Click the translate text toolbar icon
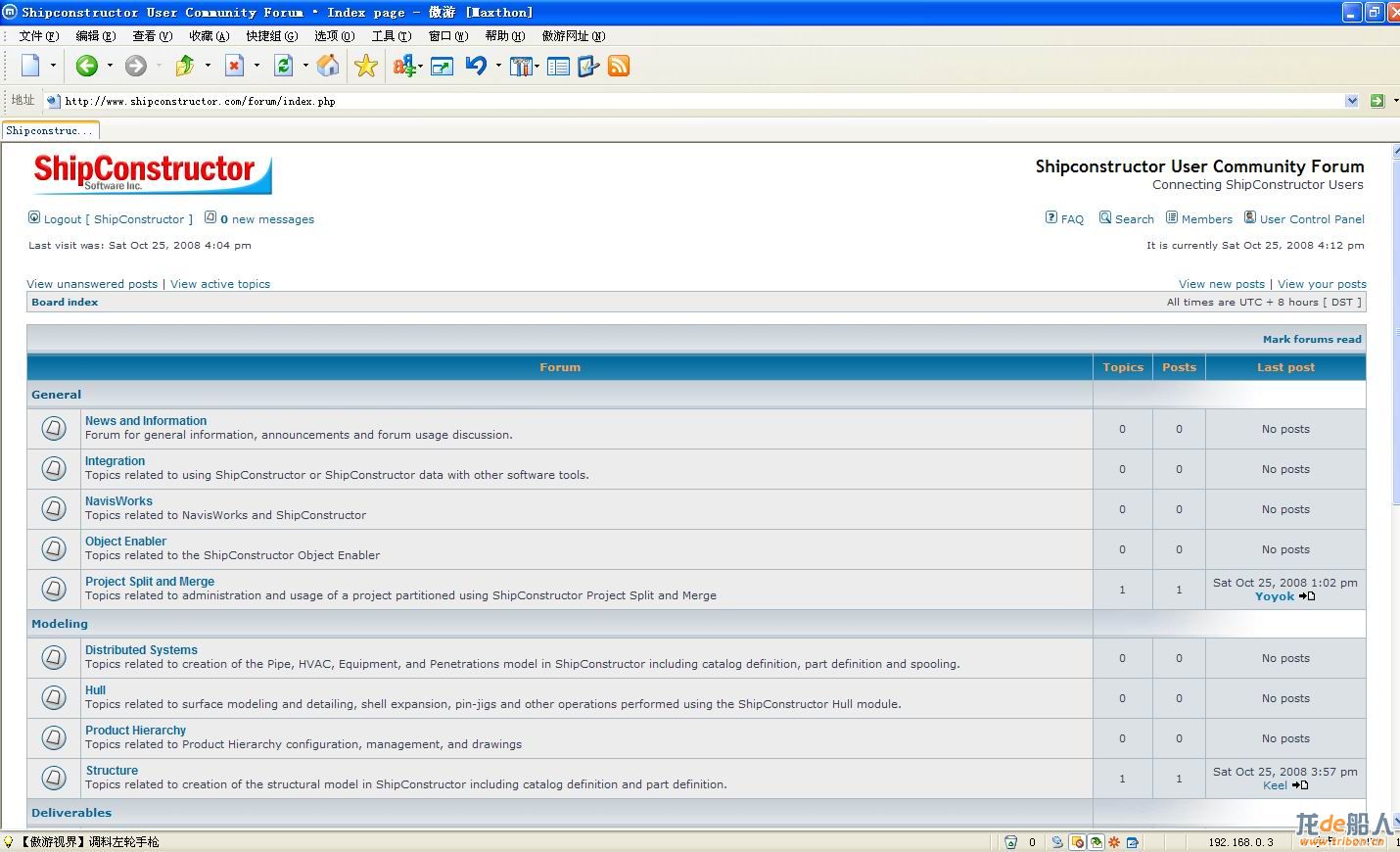This screenshot has height=852, width=1400. click(x=404, y=66)
